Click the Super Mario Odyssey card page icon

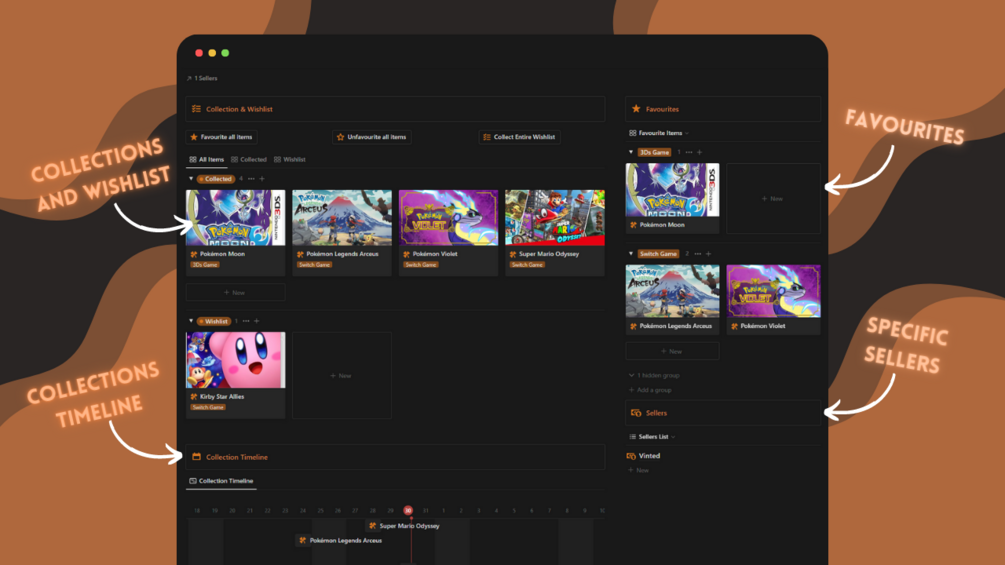(x=513, y=254)
